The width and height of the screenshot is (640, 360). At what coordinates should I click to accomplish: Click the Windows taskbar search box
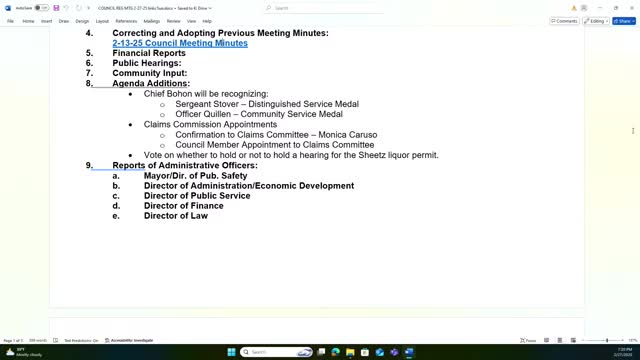[276, 352]
